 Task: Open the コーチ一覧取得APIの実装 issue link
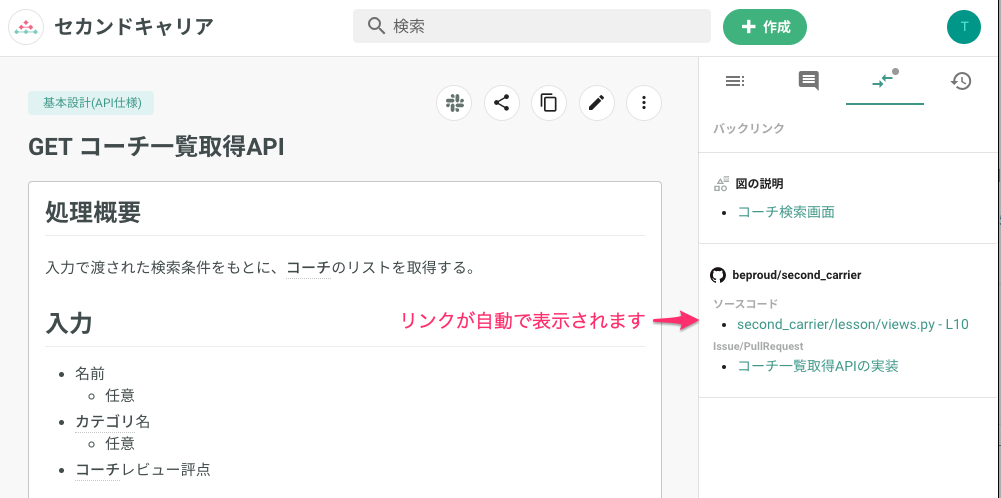pyautogui.click(x=818, y=366)
